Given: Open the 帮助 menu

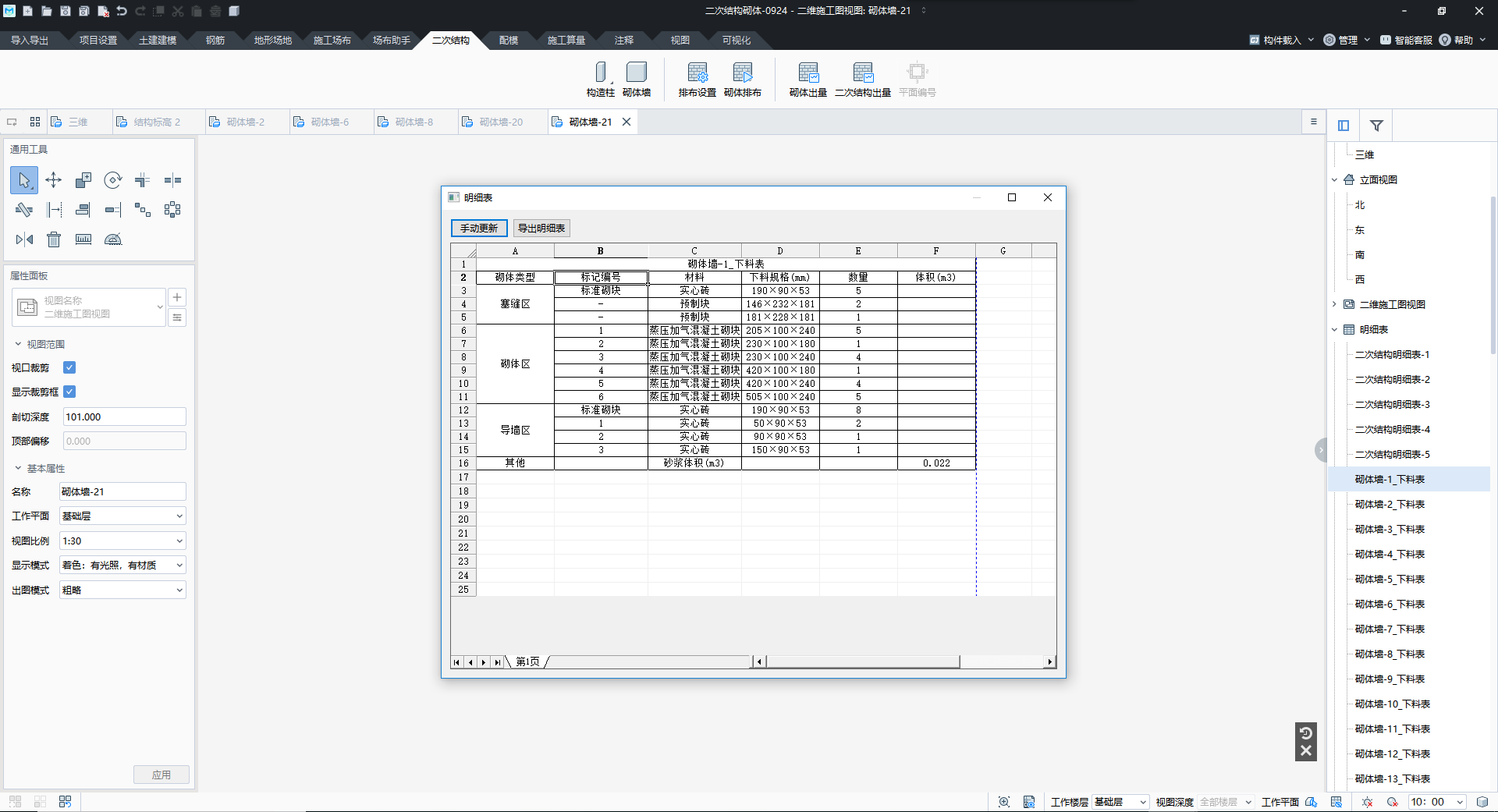Looking at the screenshot, I should pos(1462,40).
